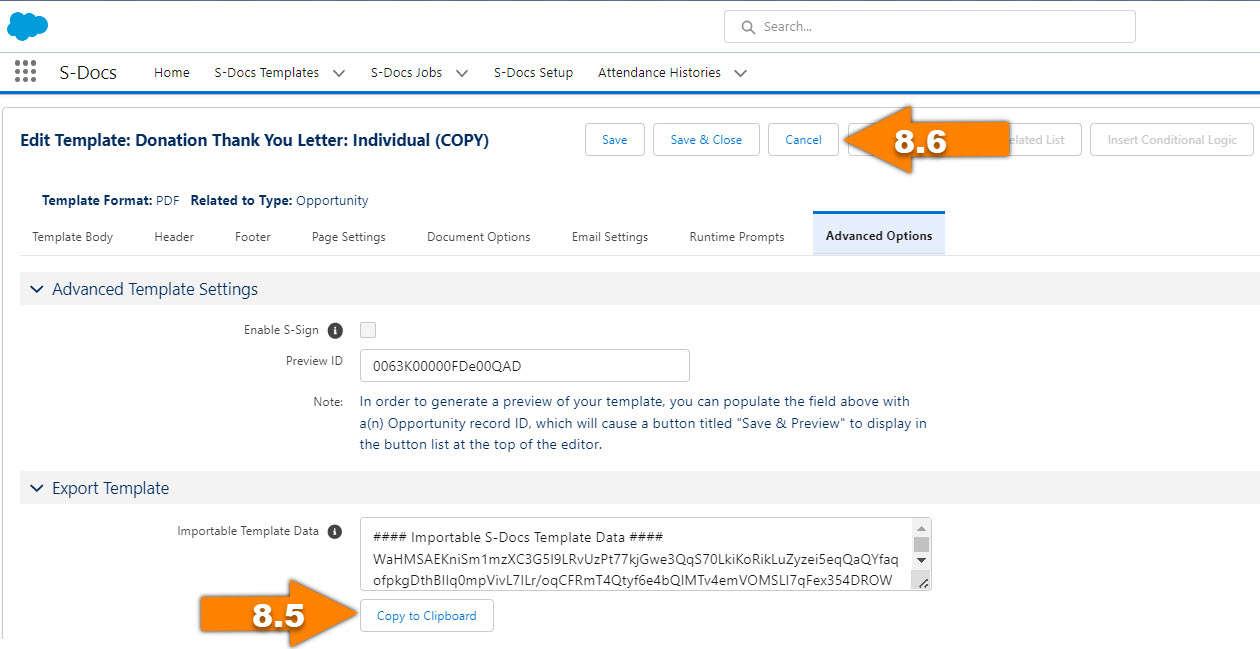Collapse the Export Template section
This screenshot has width=1260, height=649.
37,488
